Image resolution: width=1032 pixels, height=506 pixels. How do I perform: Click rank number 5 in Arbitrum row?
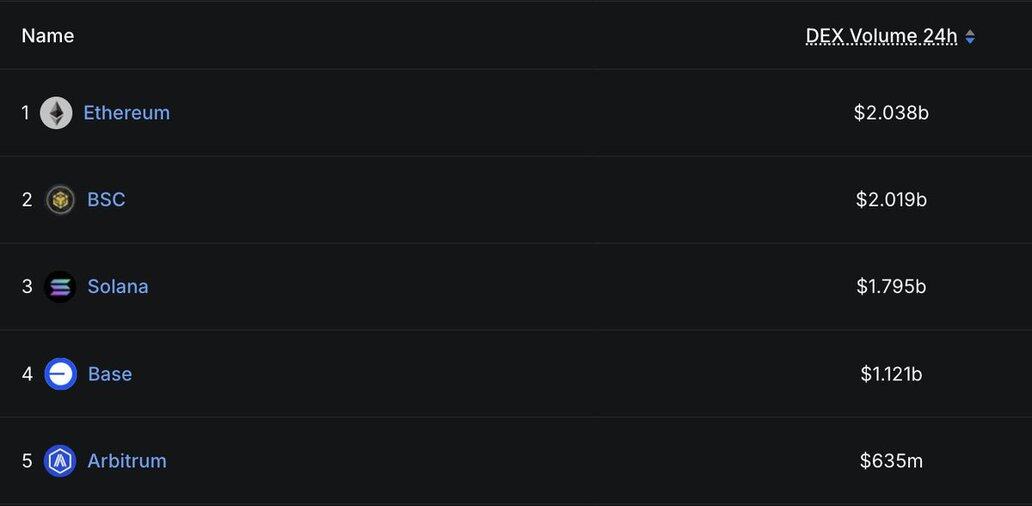27,461
